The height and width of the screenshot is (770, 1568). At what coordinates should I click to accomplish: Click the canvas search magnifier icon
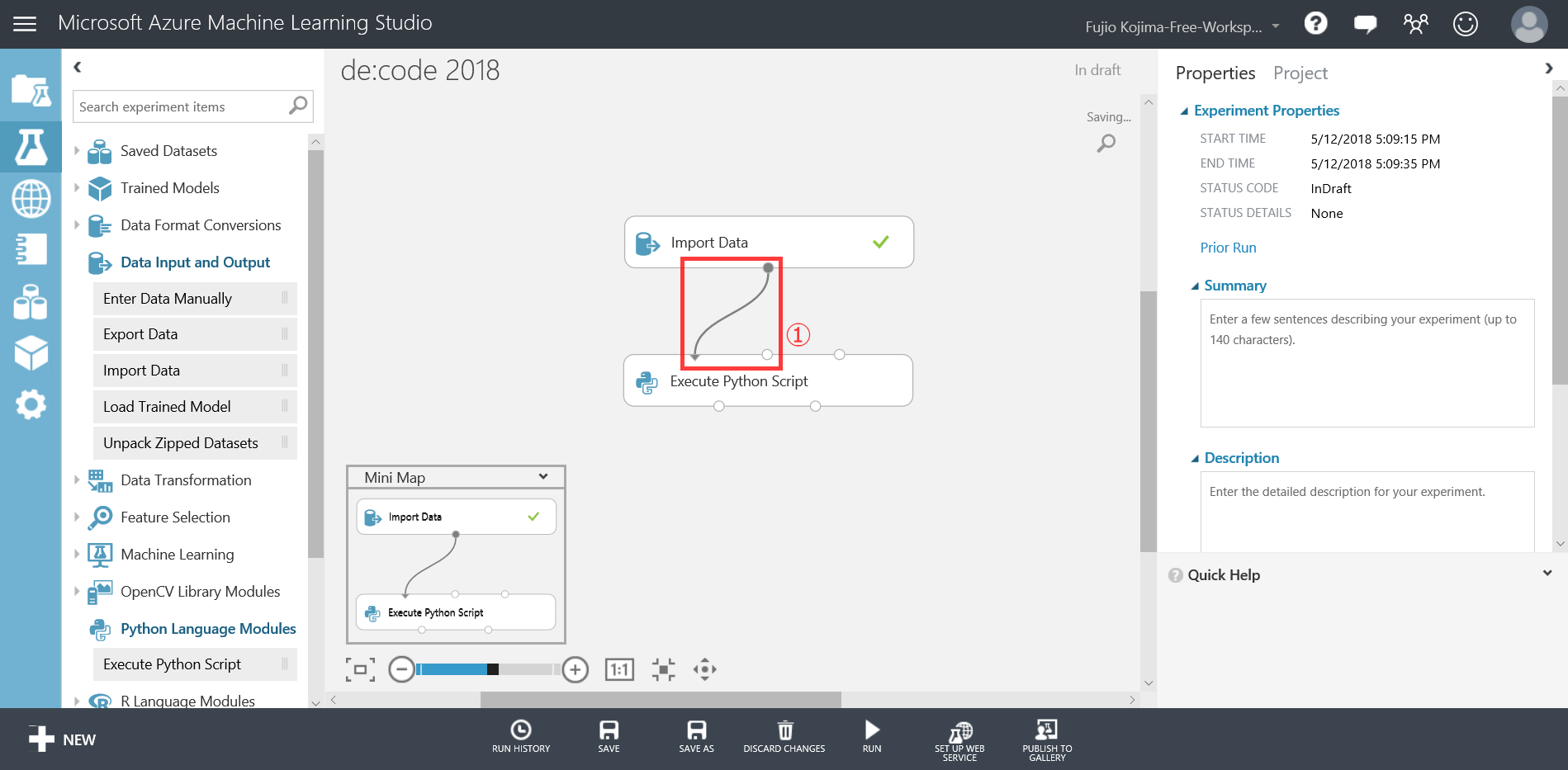click(x=1106, y=144)
